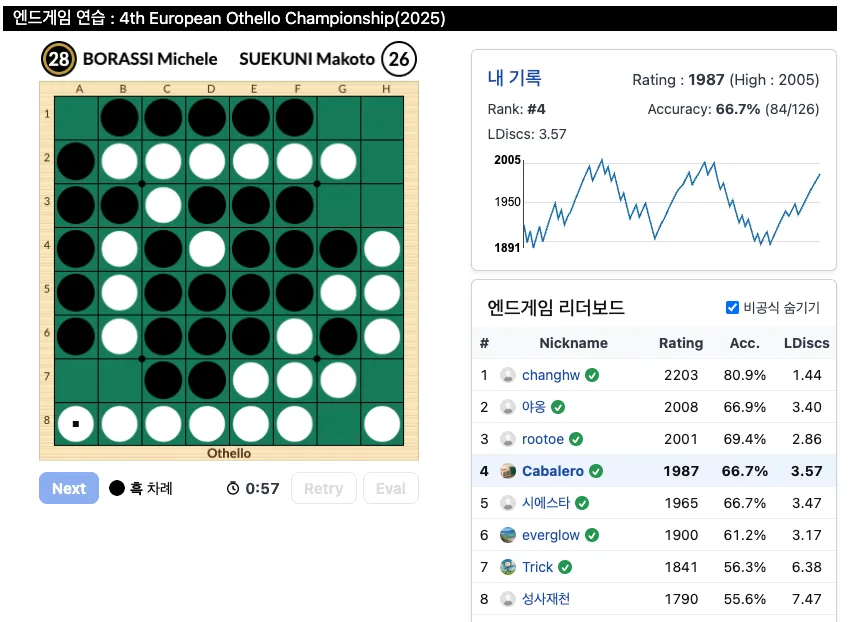Open everglow's profile link
The width and height of the screenshot is (849, 622).
(551, 535)
